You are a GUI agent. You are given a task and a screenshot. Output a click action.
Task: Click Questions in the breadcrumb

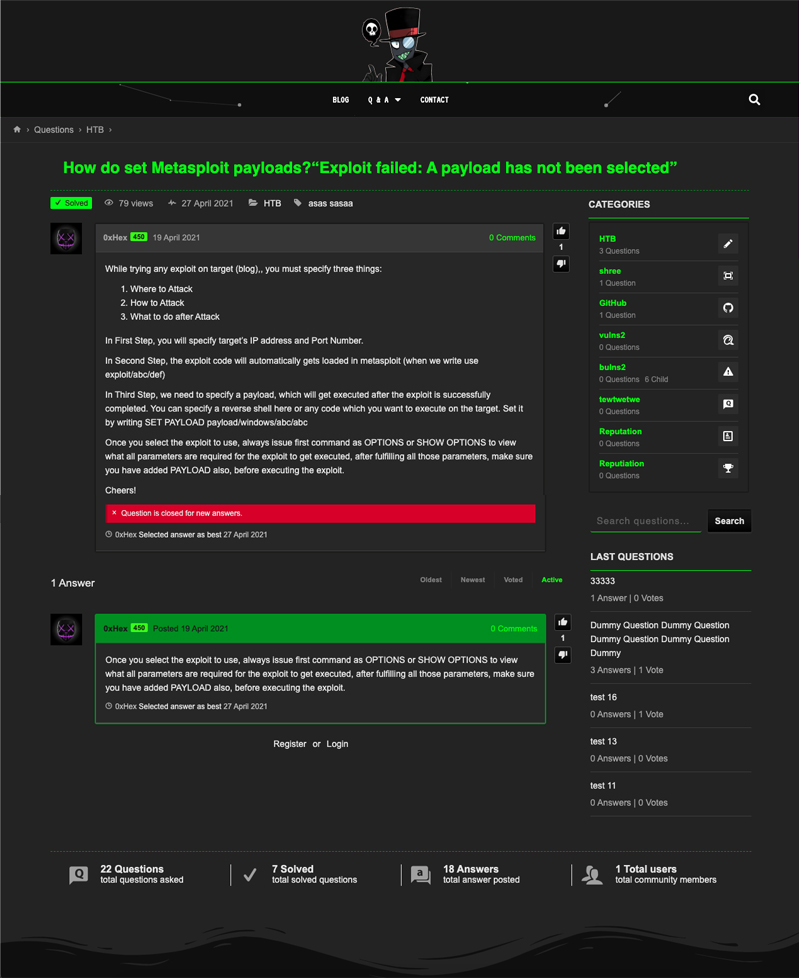[x=54, y=130]
